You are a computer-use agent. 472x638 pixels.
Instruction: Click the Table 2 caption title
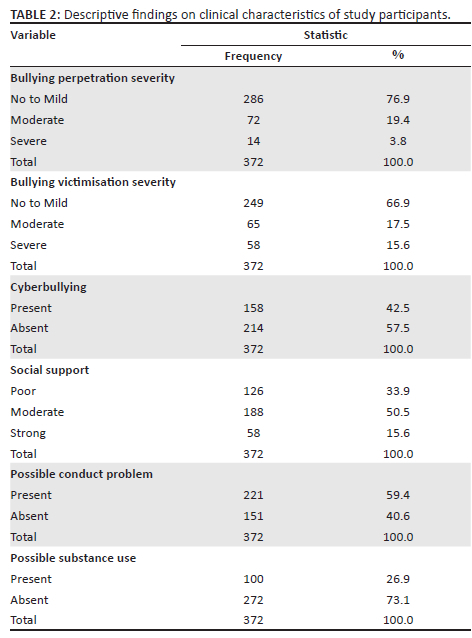tap(230, 15)
